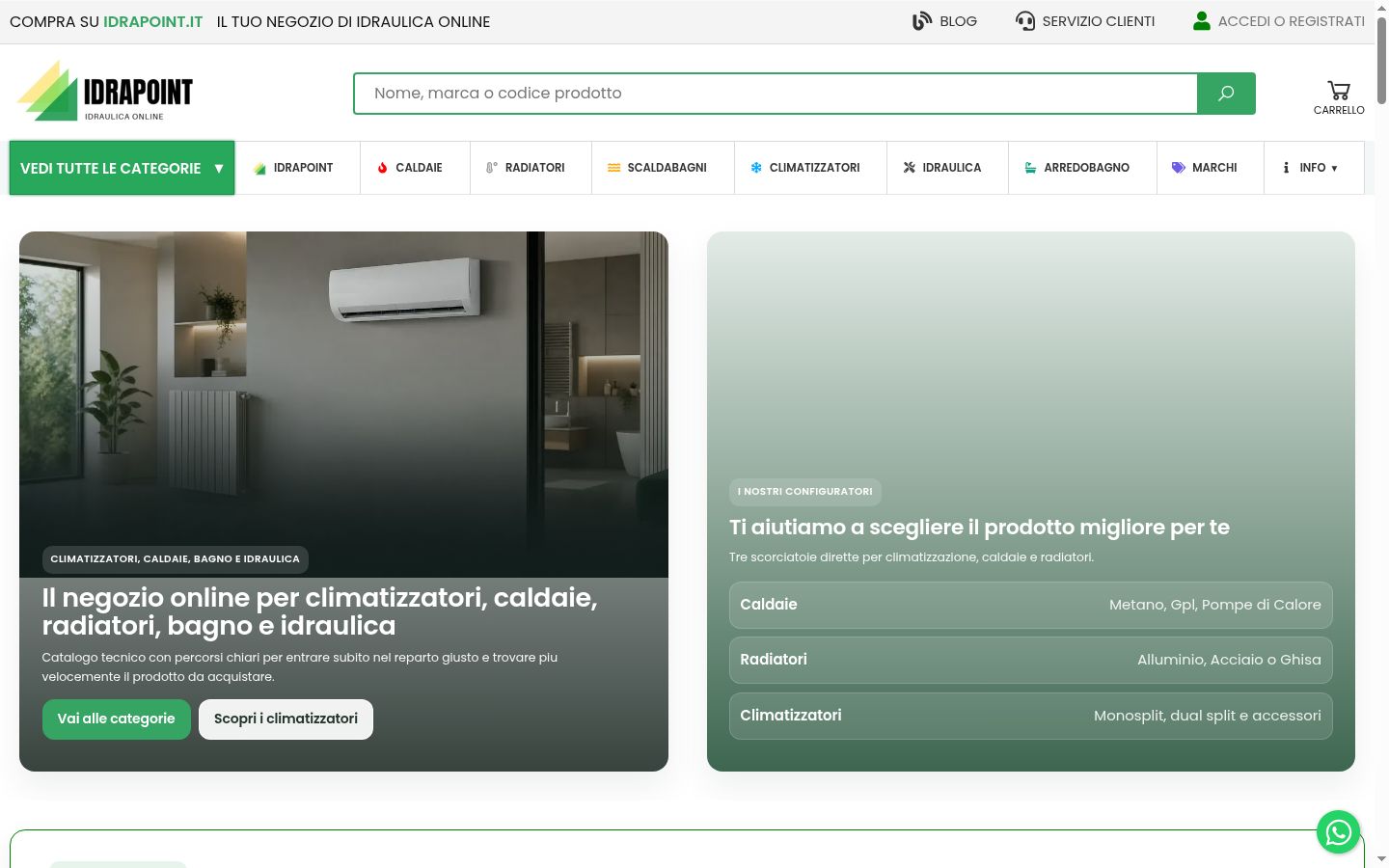Click Scopri i climatizzatori button

tap(286, 719)
